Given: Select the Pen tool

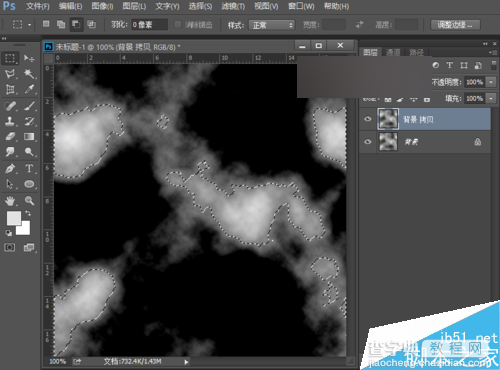Looking at the screenshot, I should [10, 169].
